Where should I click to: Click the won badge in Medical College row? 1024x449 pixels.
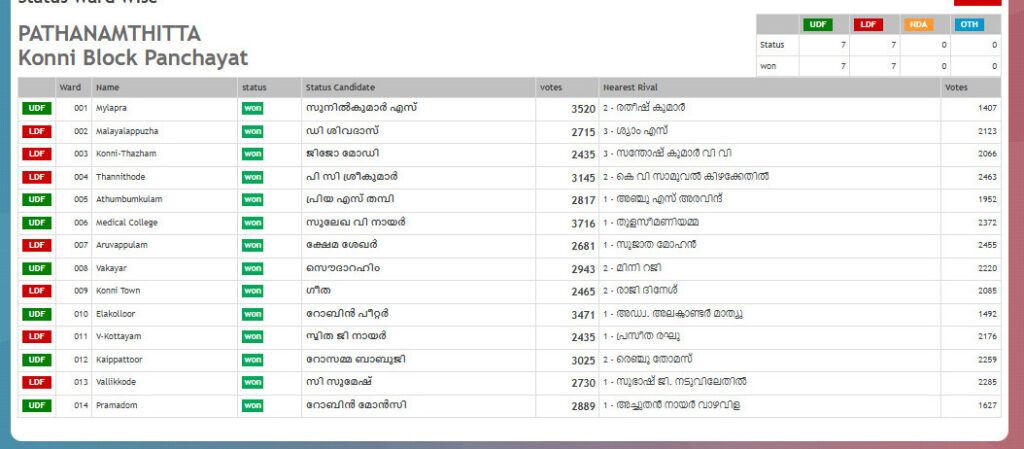pyautogui.click(x=252, y=222)
